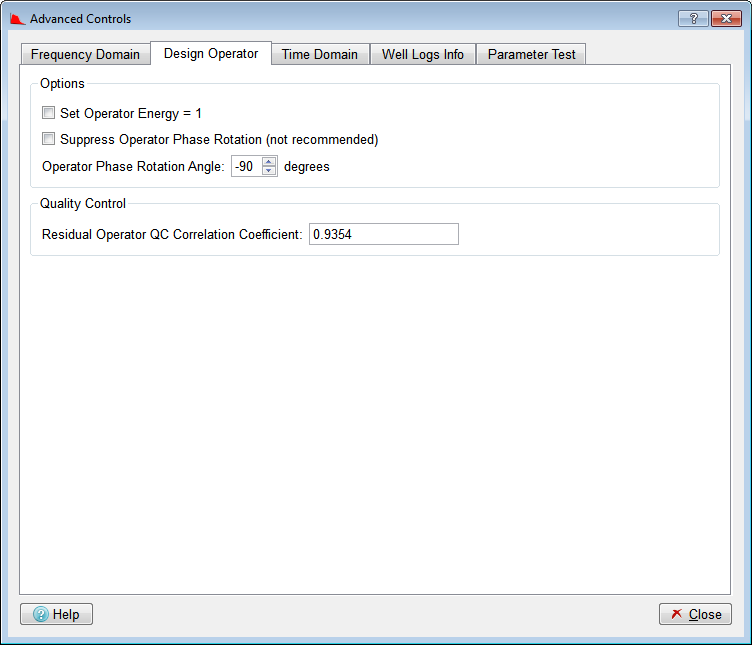
Task: Select the Design Operator tab
Action: pyautogui.click(x=211, y=53)
